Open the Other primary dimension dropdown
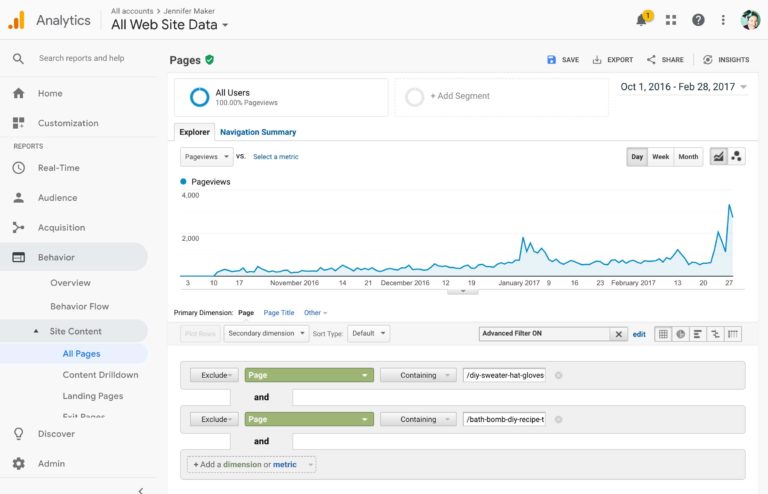 315,312
